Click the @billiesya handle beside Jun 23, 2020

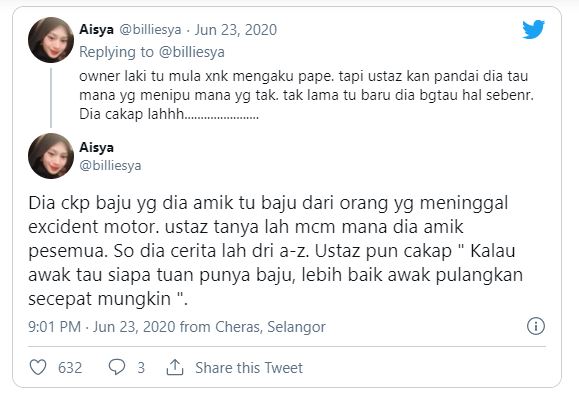(x=150, y=30)
